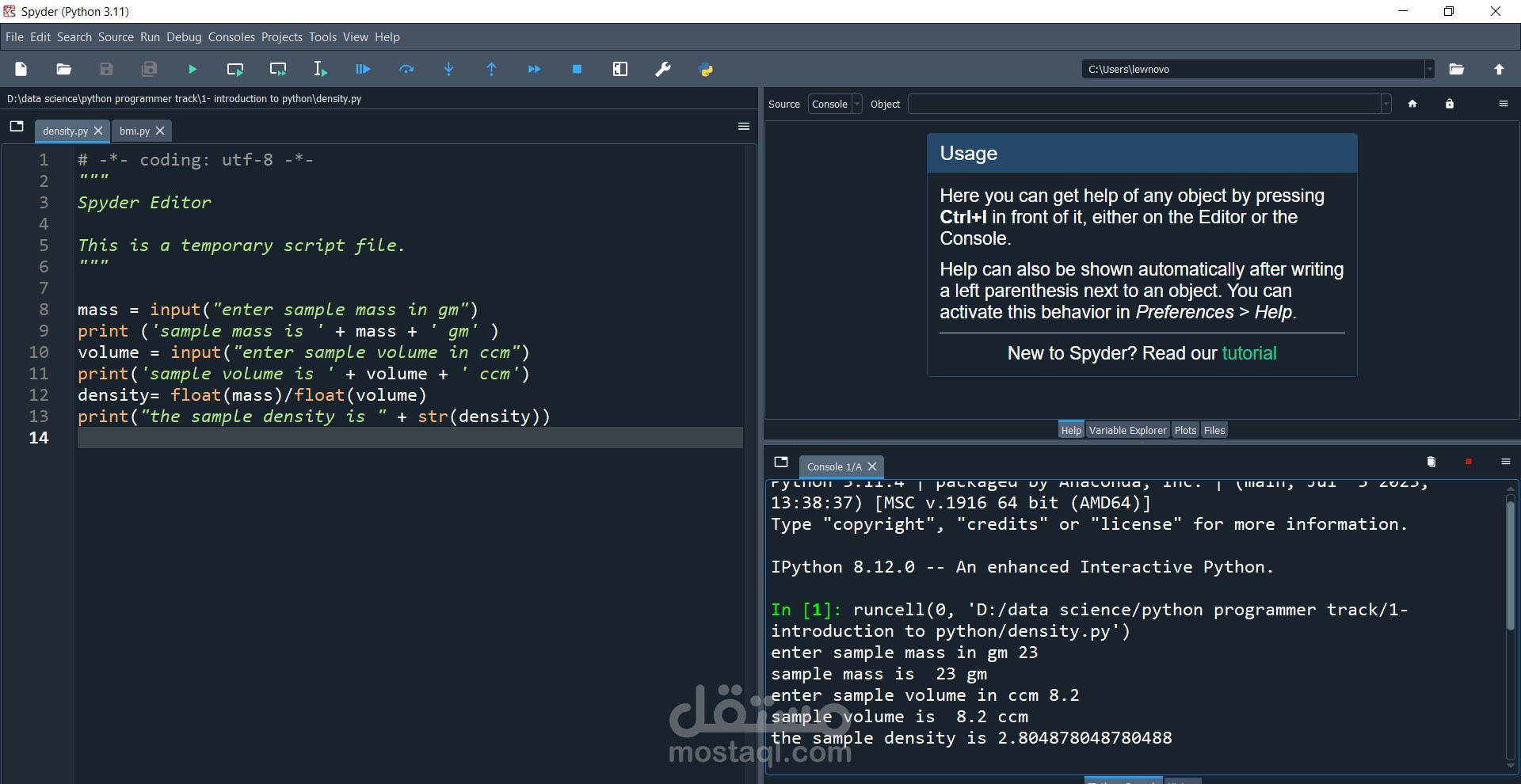The width and height of the screenshot is (1521, 784).
Task: Continue execution until next breakpoint
Action: tap(535, 70)
